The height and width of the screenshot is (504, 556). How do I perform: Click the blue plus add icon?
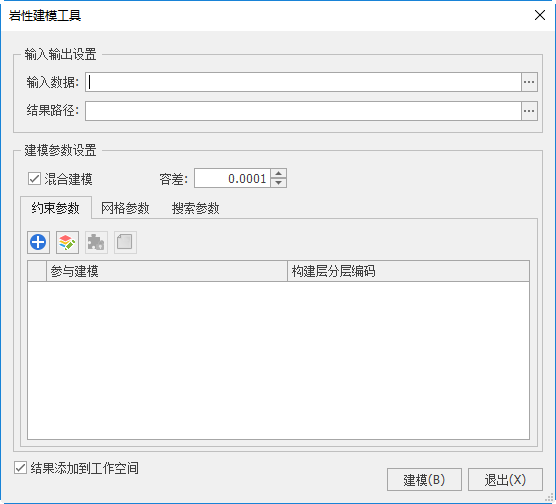coord(38,243)
